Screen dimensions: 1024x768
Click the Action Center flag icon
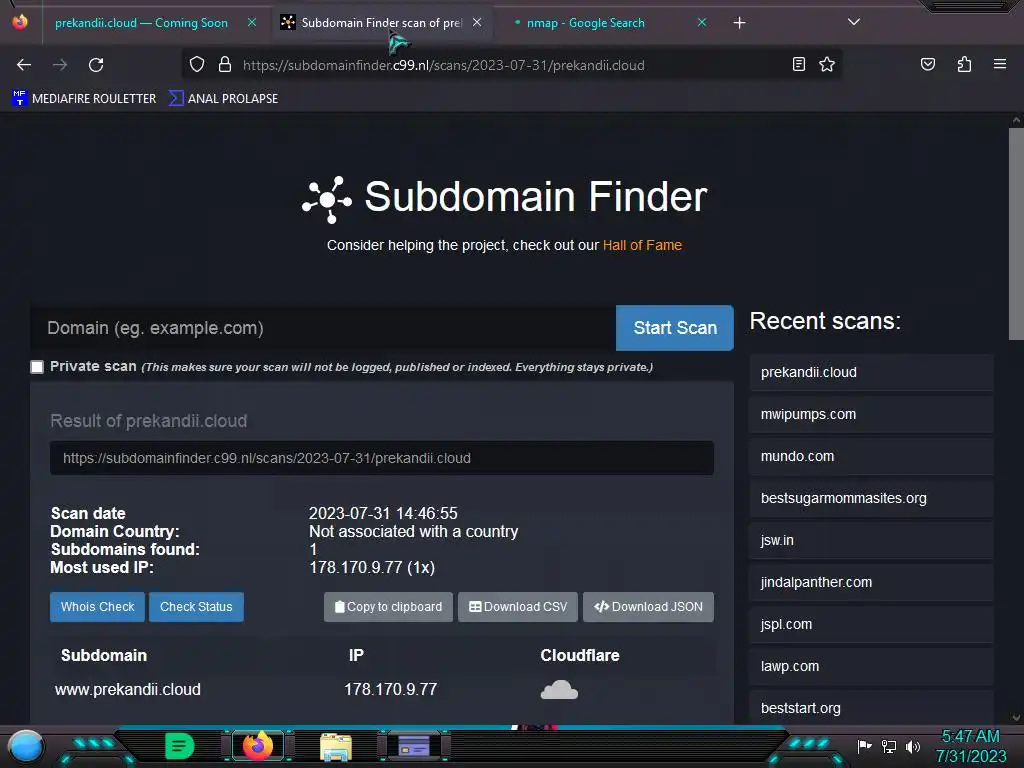pyautogui.click(x=865, y=746)
